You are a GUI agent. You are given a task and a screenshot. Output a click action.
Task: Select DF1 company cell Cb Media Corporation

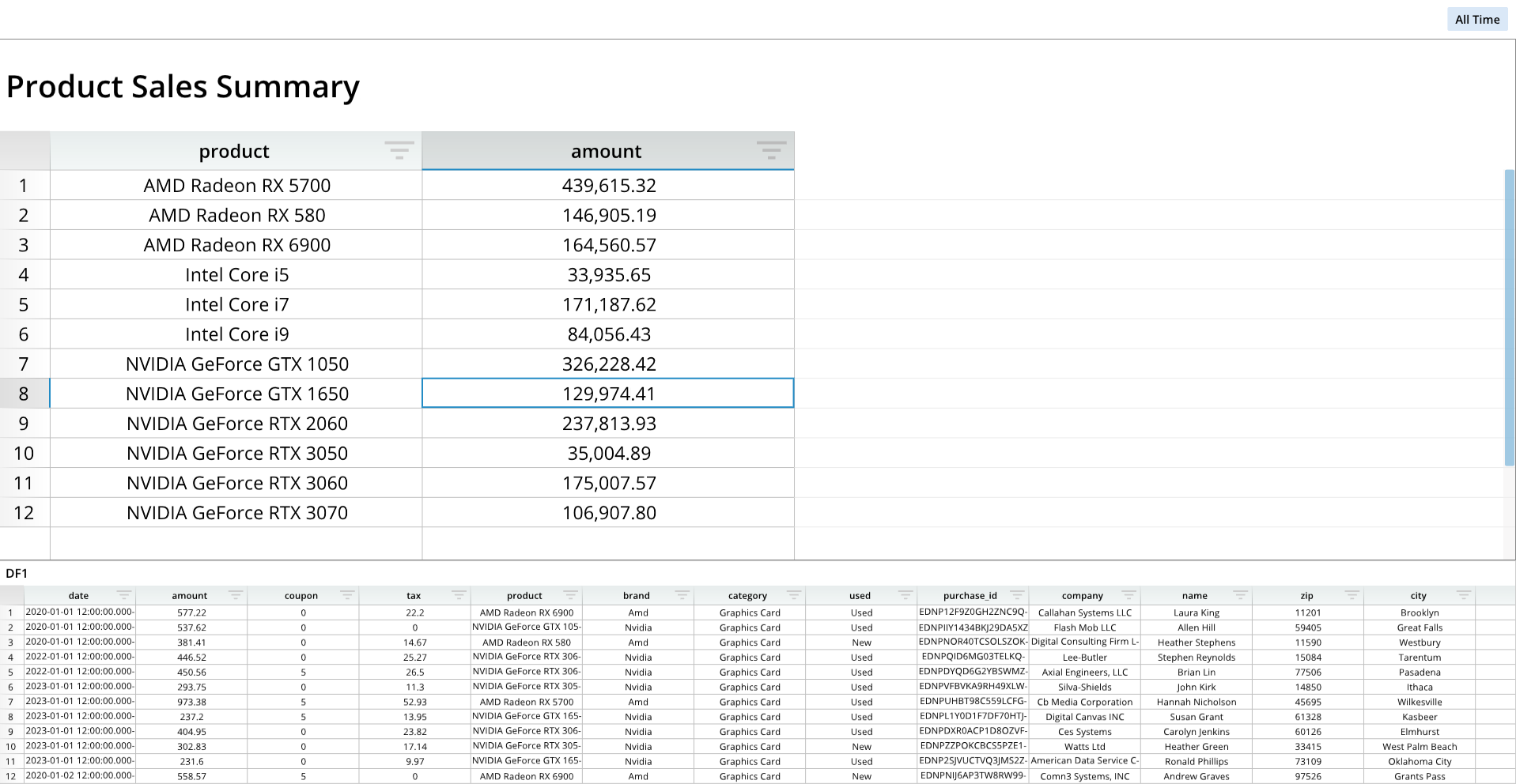1084,702
